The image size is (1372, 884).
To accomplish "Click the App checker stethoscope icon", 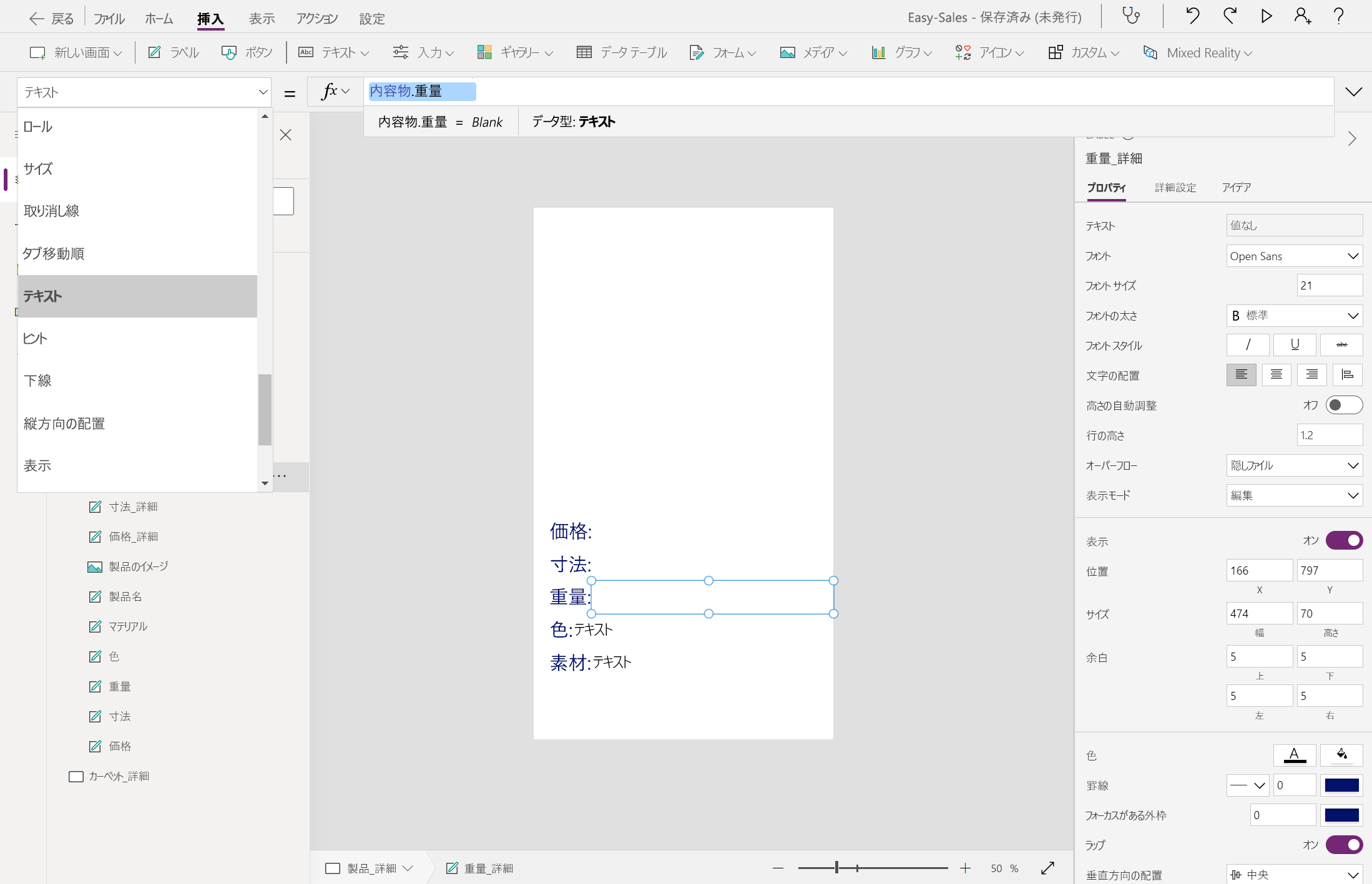I will coord(1131,16).
